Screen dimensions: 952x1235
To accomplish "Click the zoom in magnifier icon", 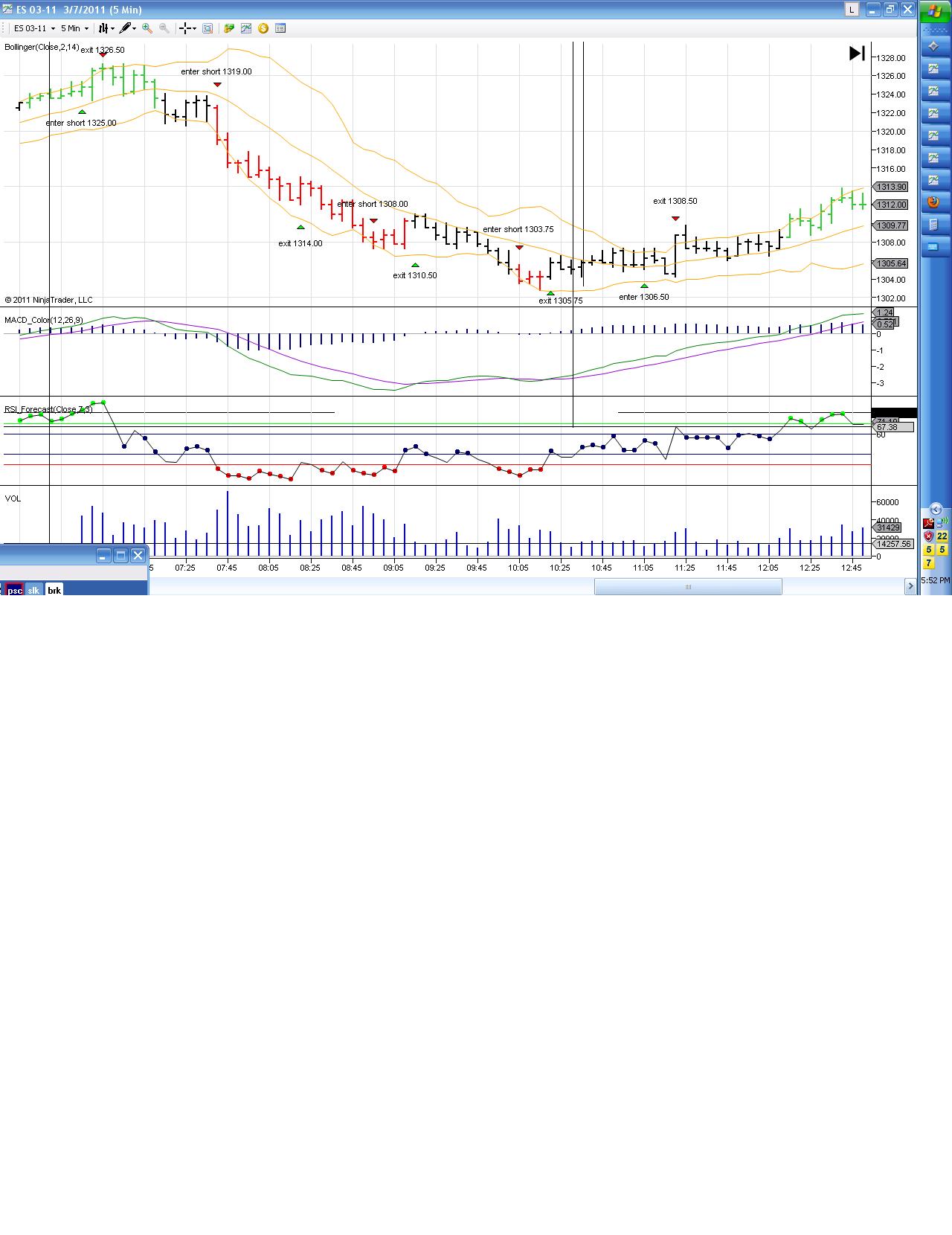I will [147, 28].
